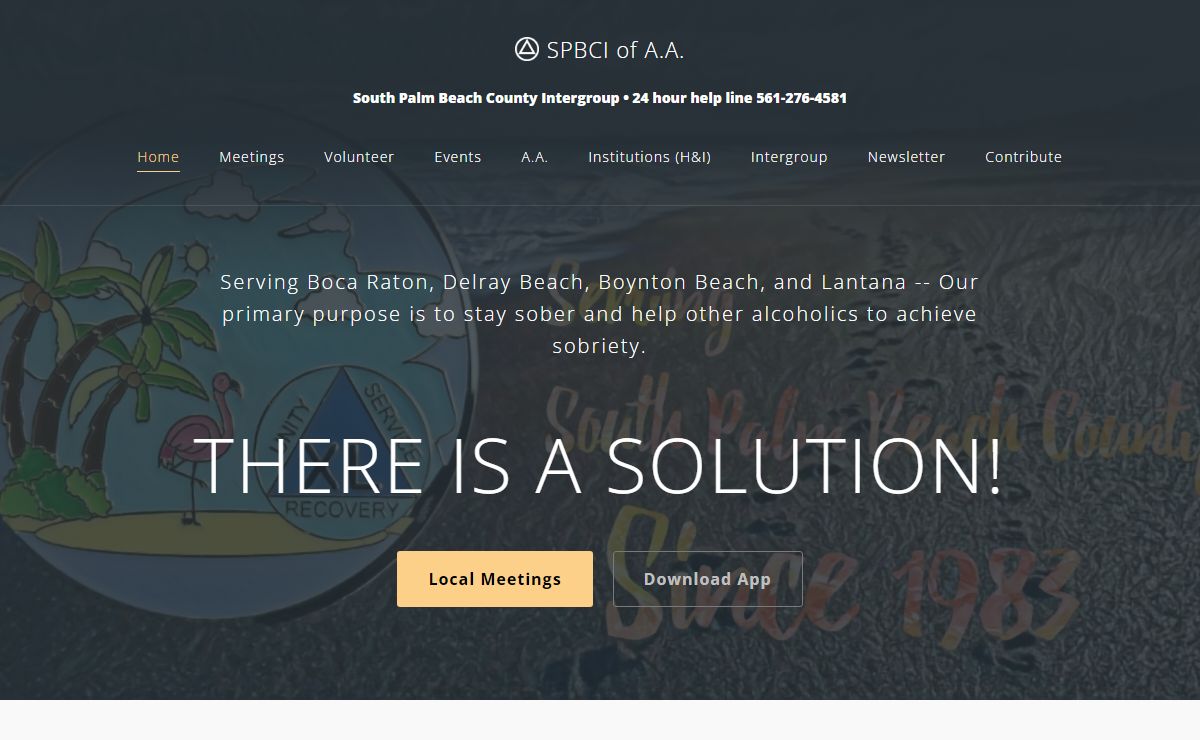Click the AA triangle-in-circle logo icon

pyautogui.click(x=526, y=49)
